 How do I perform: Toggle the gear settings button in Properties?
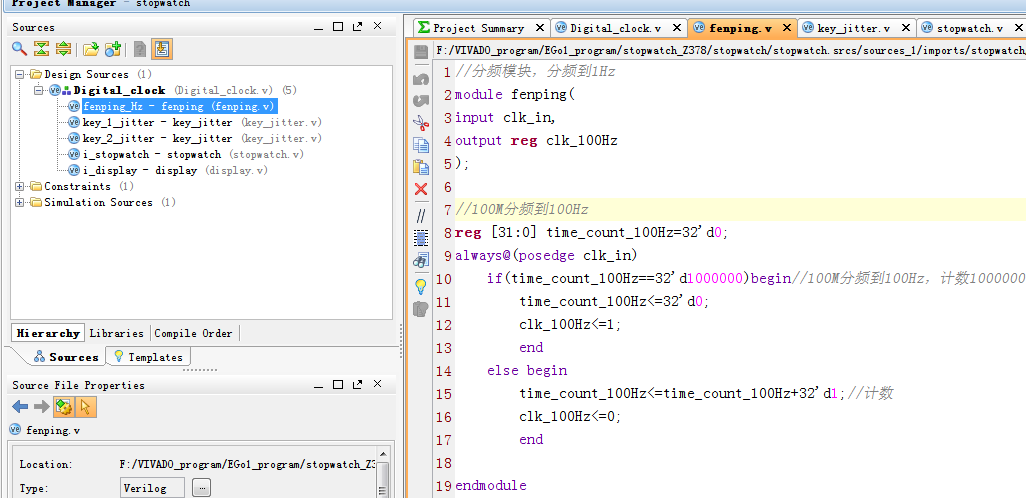[63, 406]
